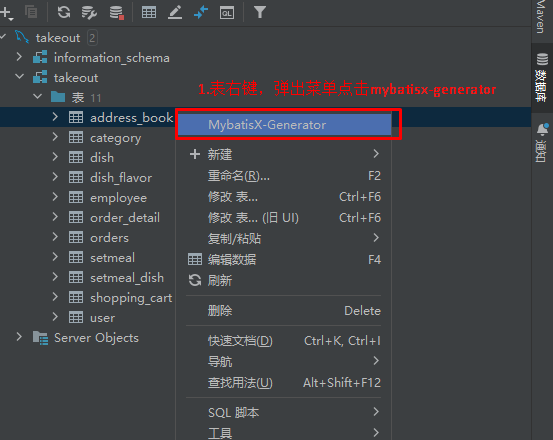Screen dimensions: 553x440
Task: Open data source properties (wrench icon)
Action: pos(89,12)
